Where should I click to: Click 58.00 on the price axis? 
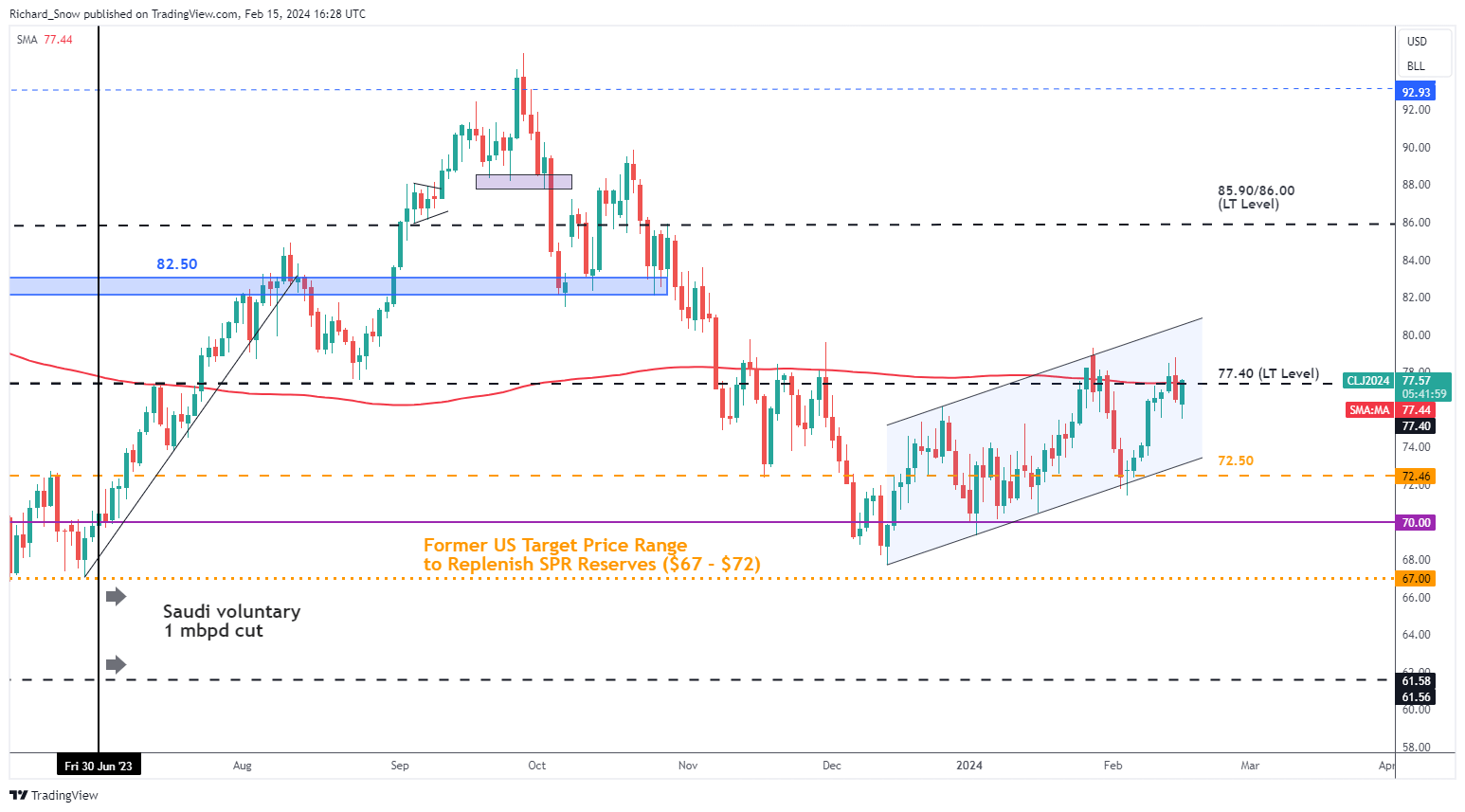coord(1417,748)
